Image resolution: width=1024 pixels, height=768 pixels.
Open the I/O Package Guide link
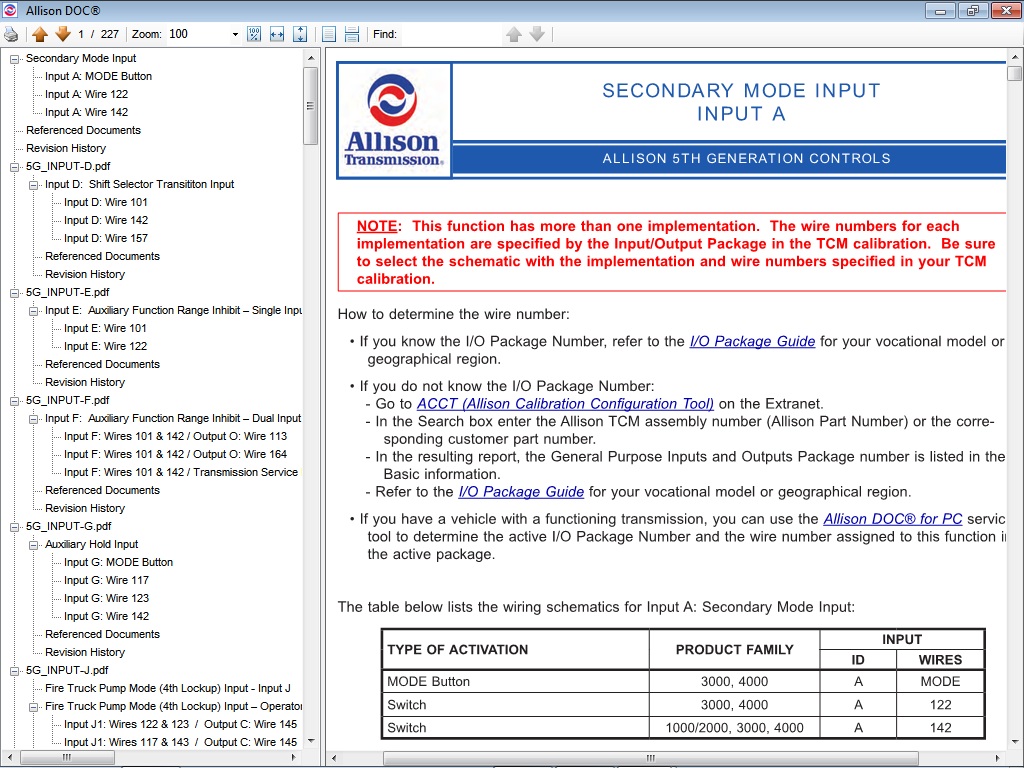[752, 341]
